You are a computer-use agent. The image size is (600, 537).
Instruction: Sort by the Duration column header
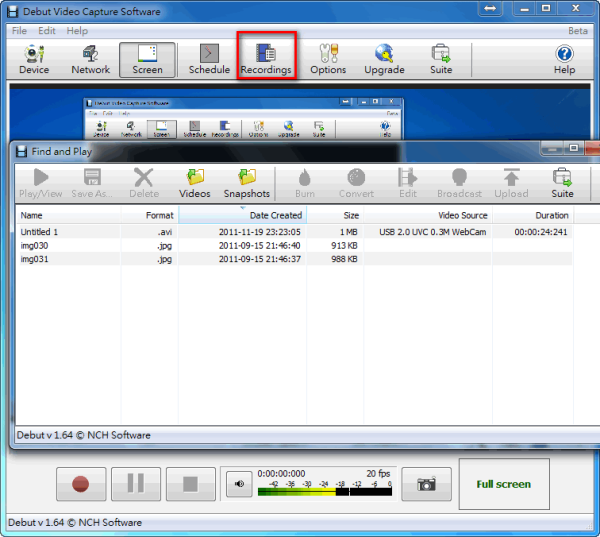533,215
